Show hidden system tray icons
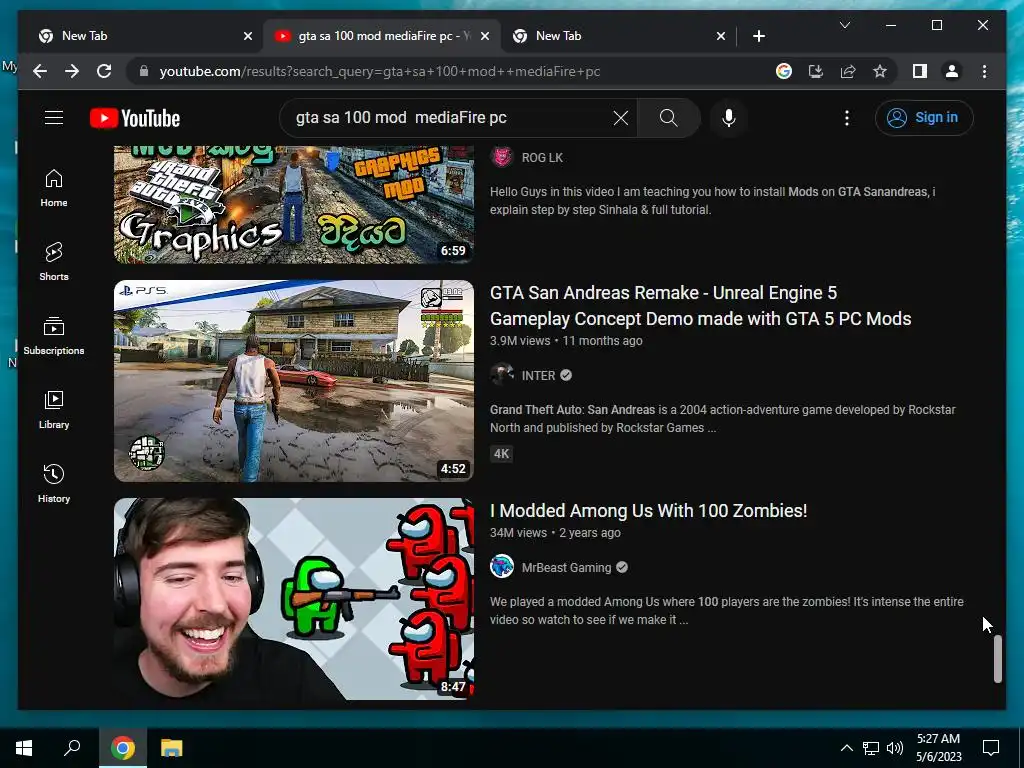This screenshot has height=768, width=1024. point(846,748)
